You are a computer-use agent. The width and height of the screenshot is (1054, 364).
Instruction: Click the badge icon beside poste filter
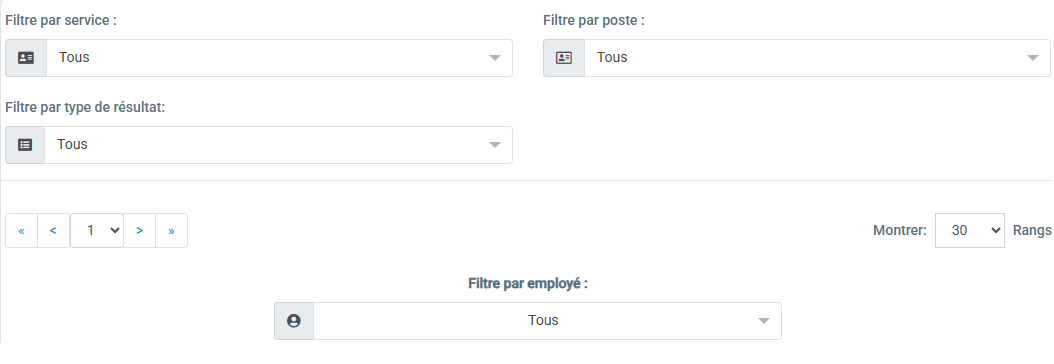(x=564, y=58)
